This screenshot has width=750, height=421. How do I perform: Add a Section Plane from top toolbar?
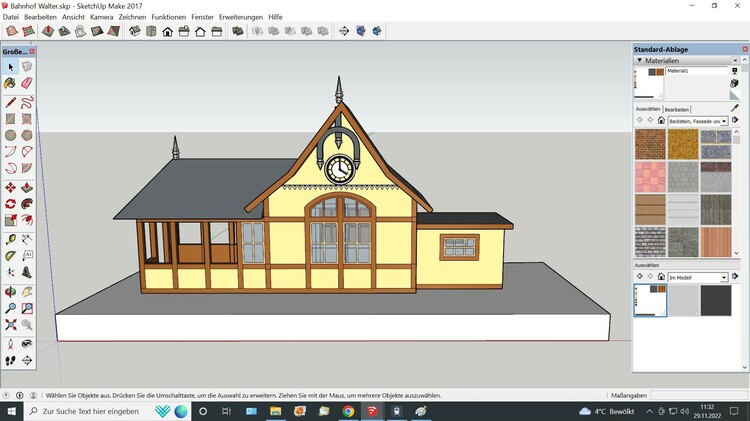point(344,31)
